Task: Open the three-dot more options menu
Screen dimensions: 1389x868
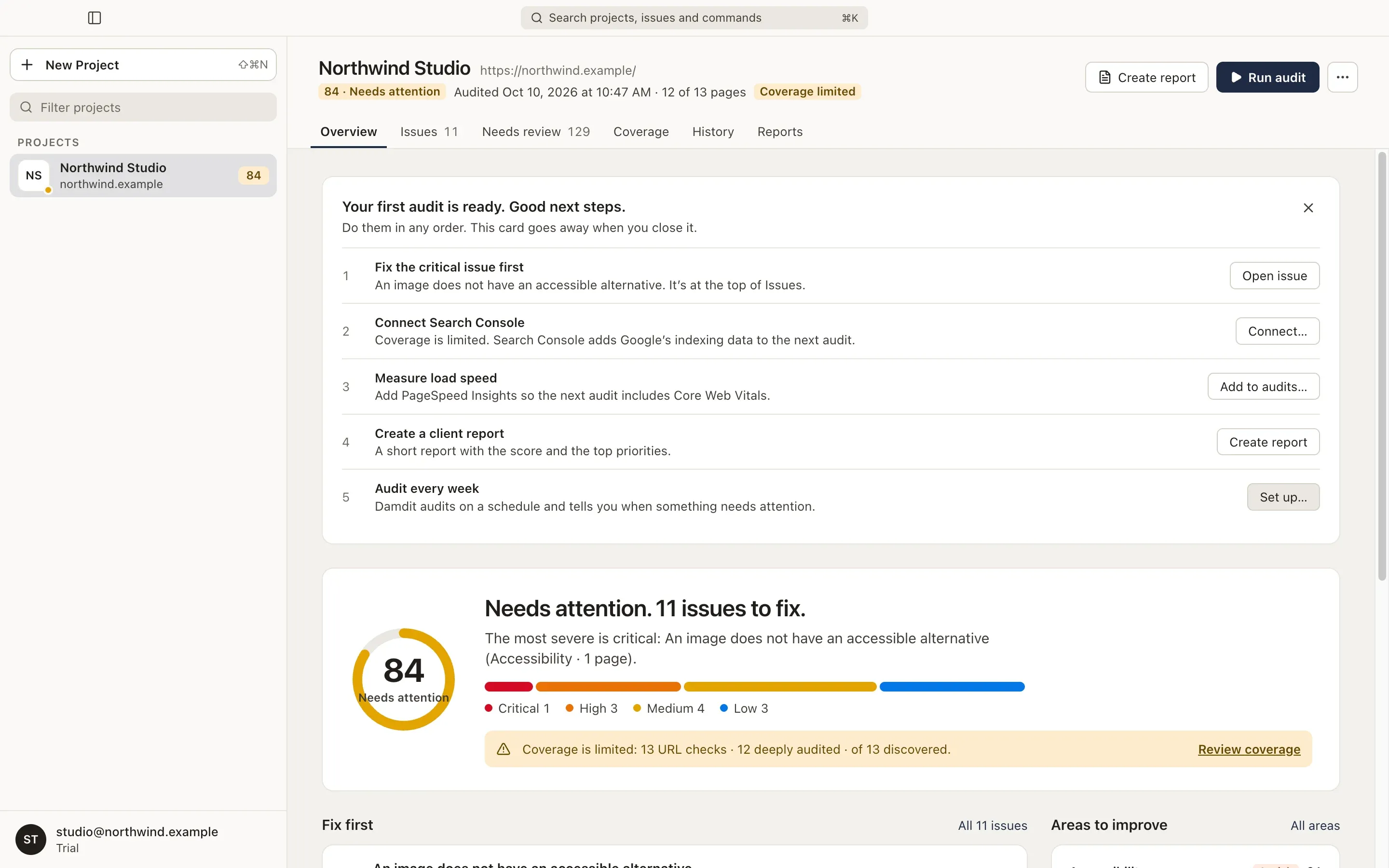Action: [x=1342, y=78]
